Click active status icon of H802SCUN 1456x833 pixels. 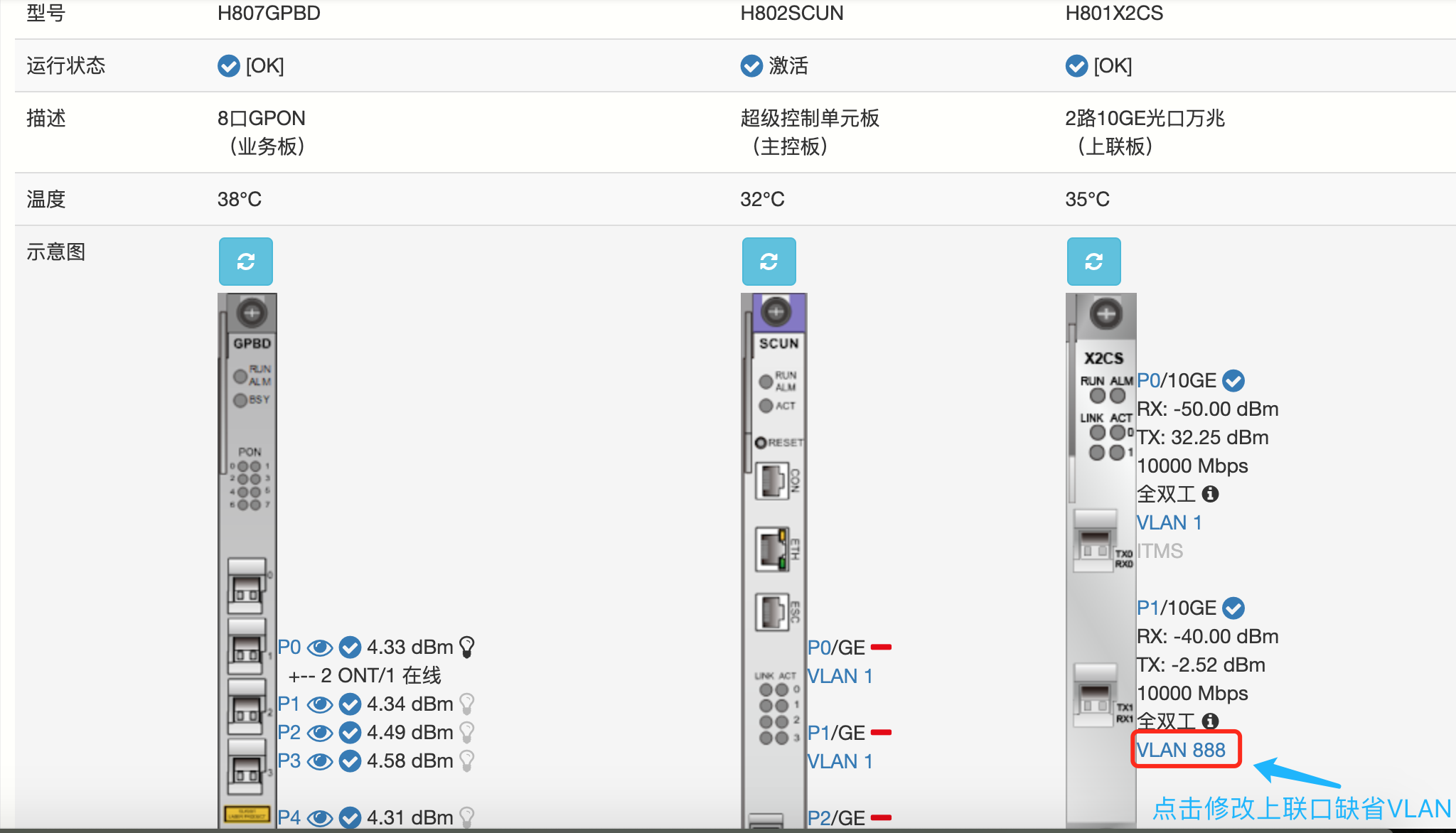[751, 65]
